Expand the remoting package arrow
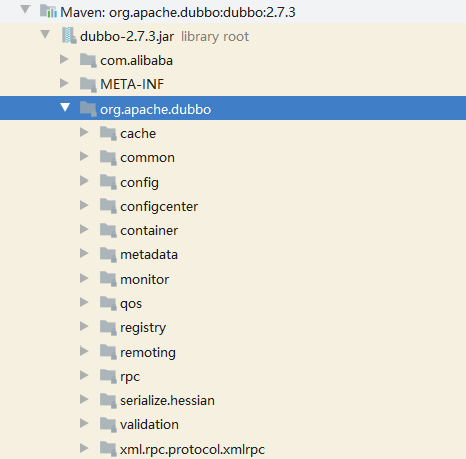The width and height of the screenshot is (466, 459). point(84,351)
